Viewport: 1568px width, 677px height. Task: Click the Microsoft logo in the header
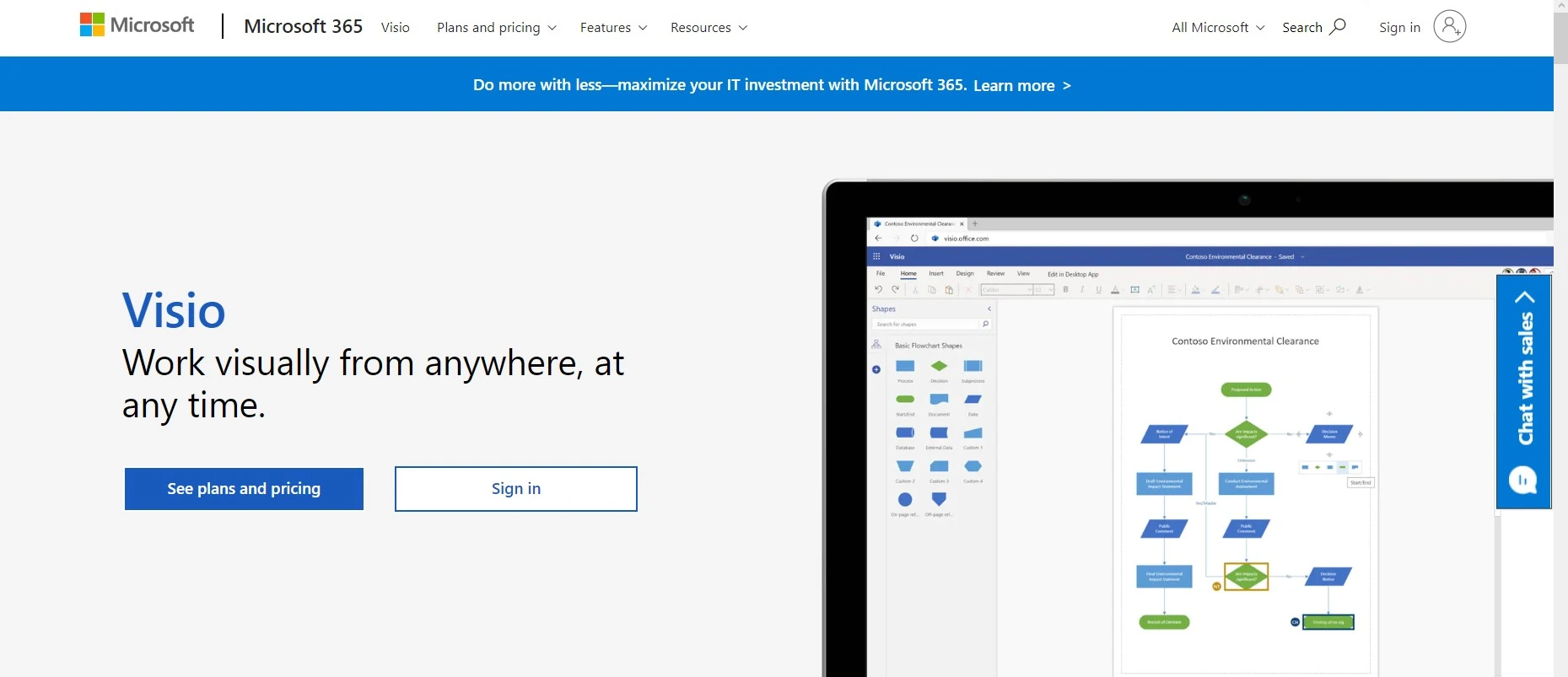click(137, 25)
